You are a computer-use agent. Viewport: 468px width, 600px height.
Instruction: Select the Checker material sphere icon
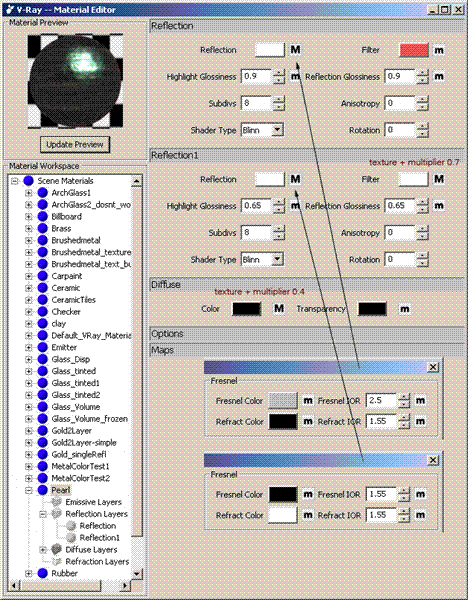pos(42,311)
